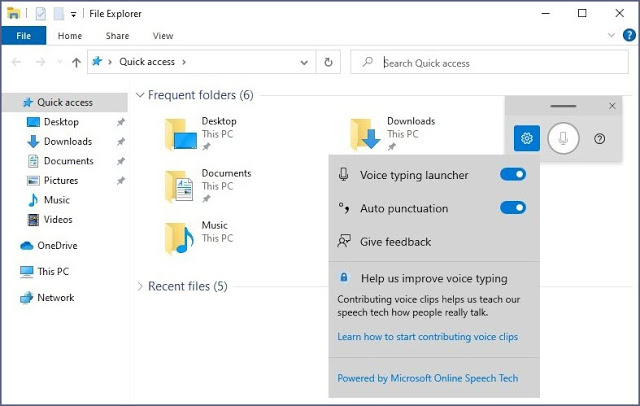Open Learn how to start contributing voice clips
This screenshot has height=406, width=640.
pyautogui.click(x=427, y=337)
